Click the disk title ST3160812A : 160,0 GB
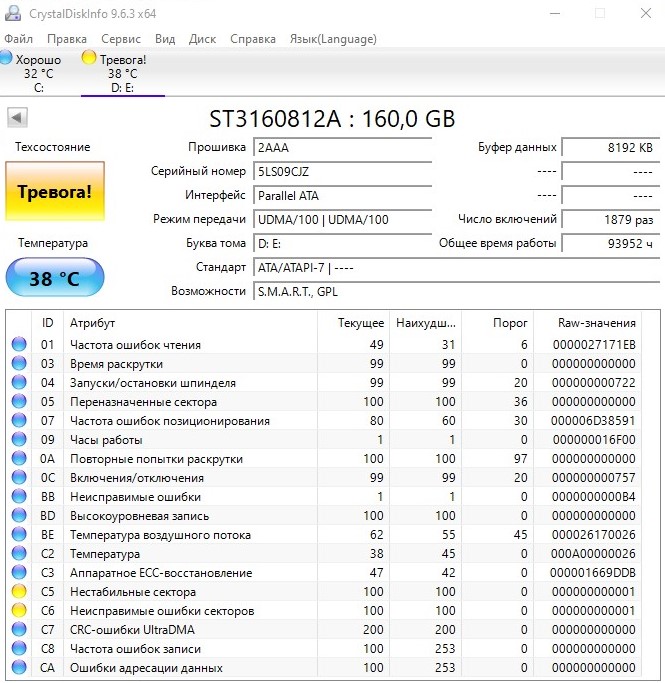 (332, 118)
